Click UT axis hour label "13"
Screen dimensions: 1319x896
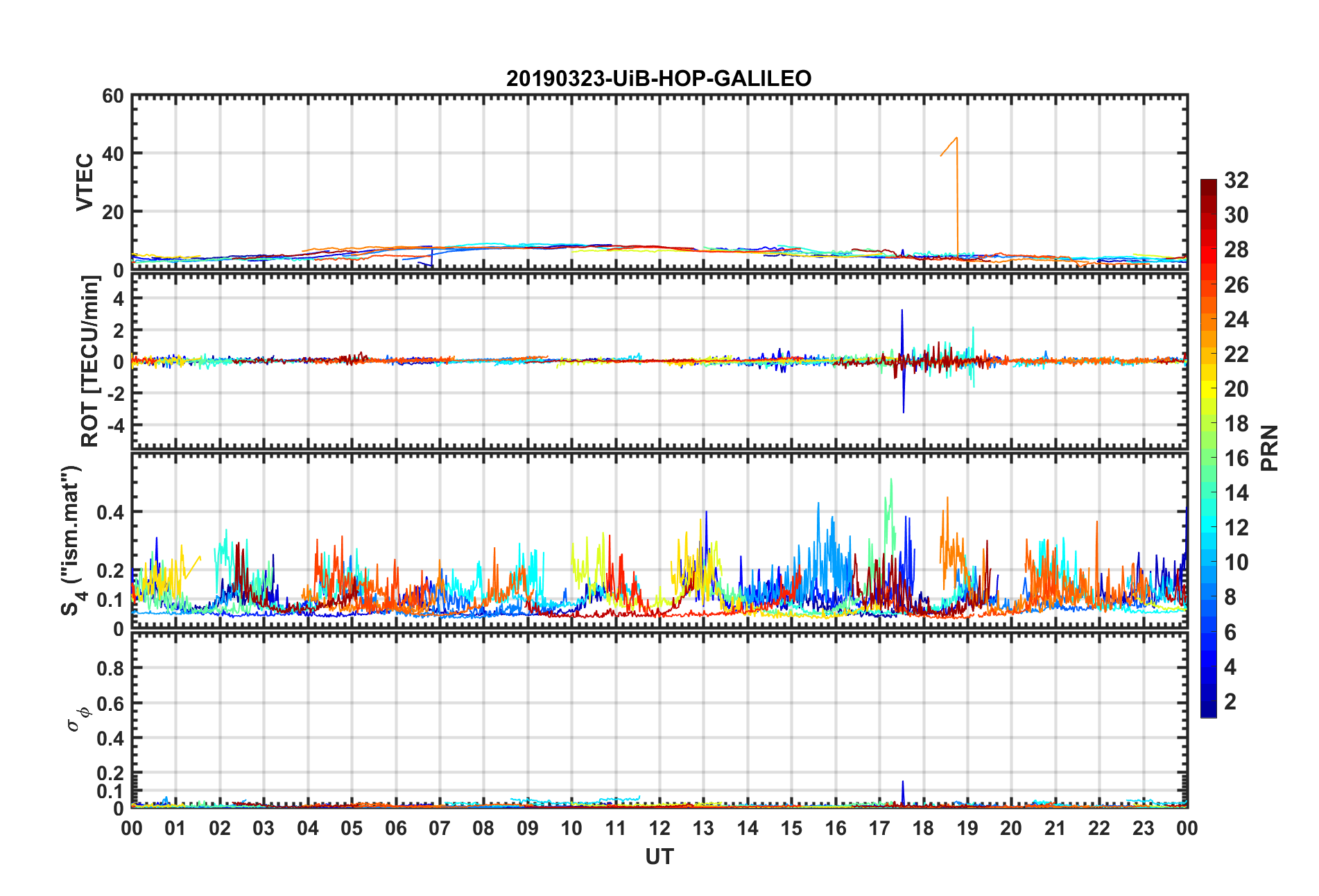703,828
